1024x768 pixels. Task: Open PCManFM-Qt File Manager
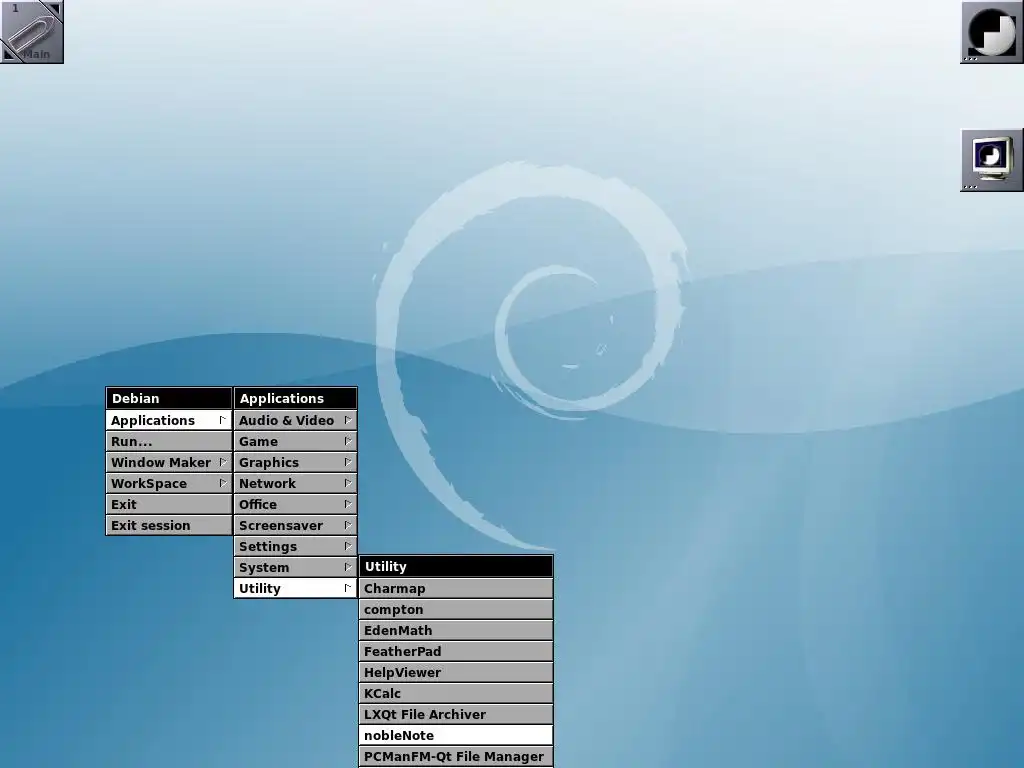(x=456, y=756)
